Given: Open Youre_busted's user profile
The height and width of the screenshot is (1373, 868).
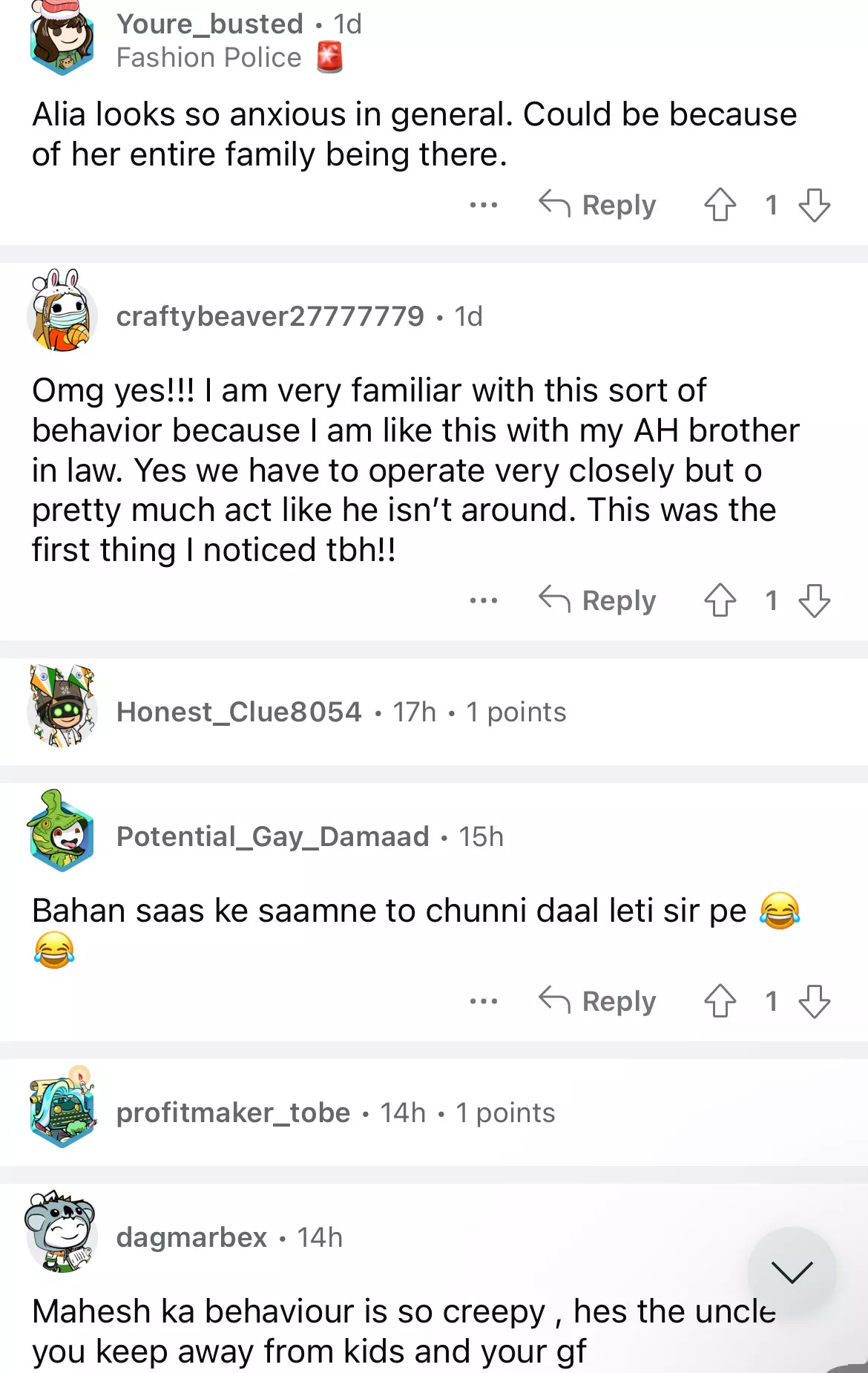Looking at the screenshot, I should tap(210, 24).
